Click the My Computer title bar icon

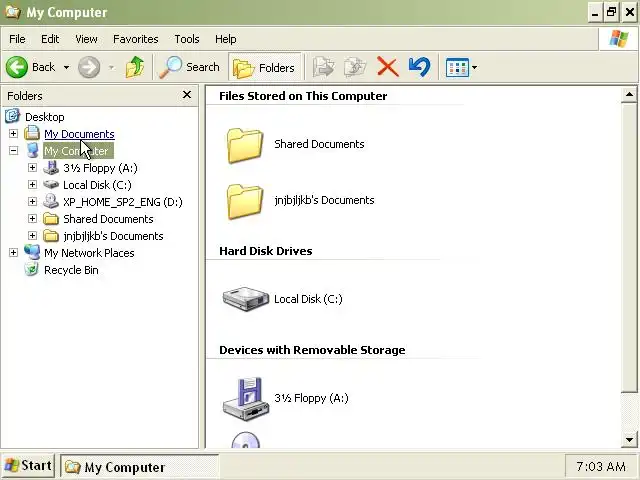(12, 12)
